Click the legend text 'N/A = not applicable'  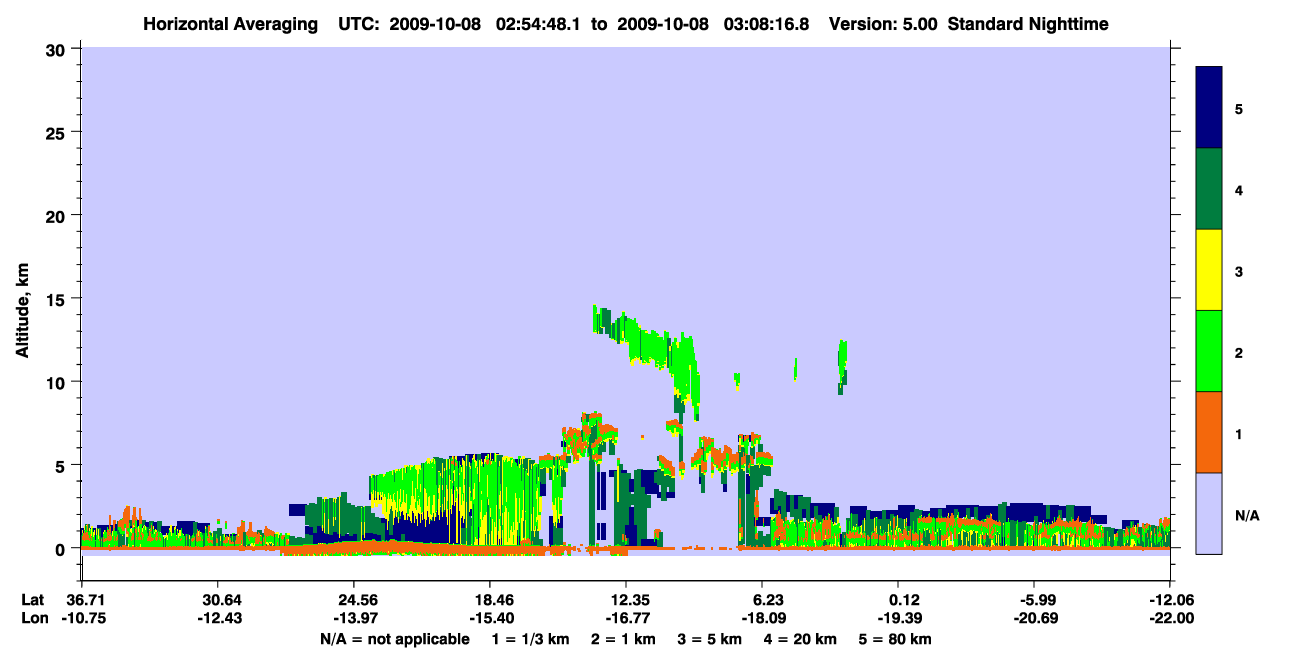click(x=394, y=639)
